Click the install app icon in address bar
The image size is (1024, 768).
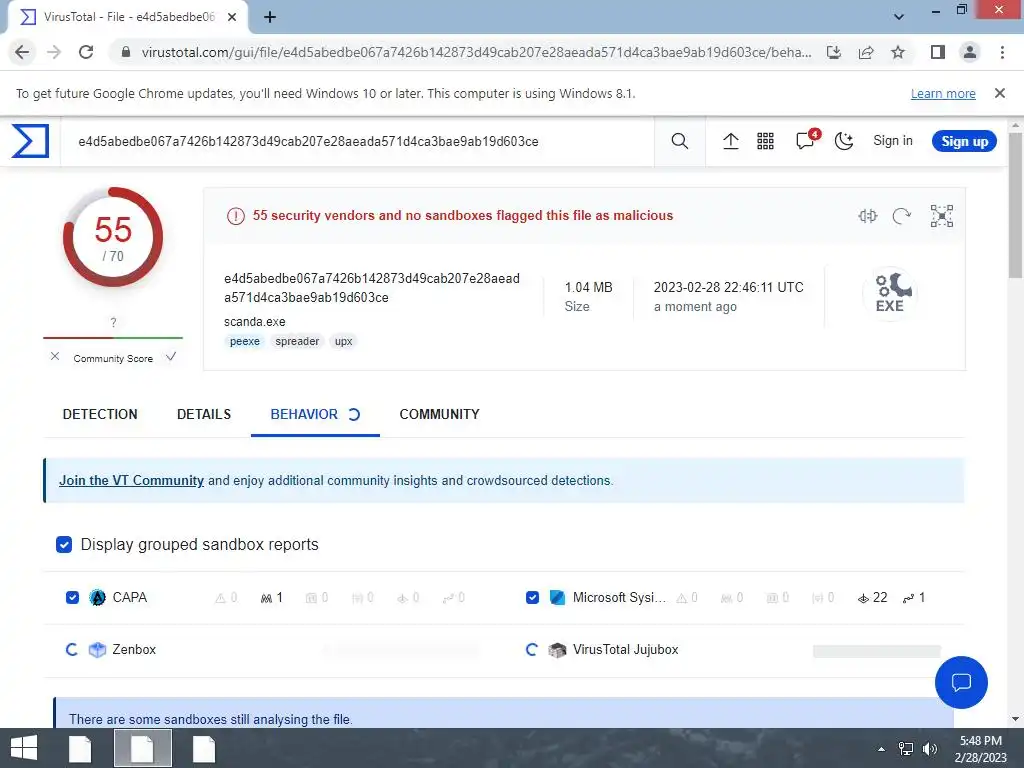click(834, 52)
